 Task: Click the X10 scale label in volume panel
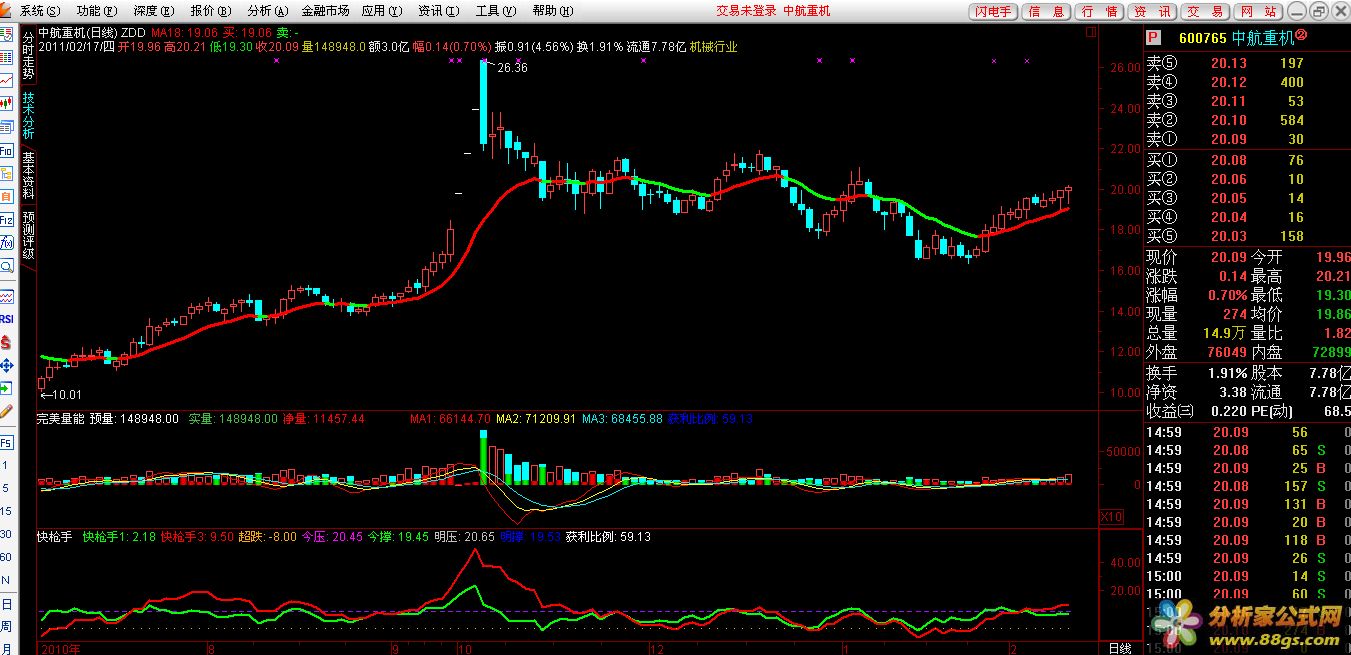(x=1110, y=517)
